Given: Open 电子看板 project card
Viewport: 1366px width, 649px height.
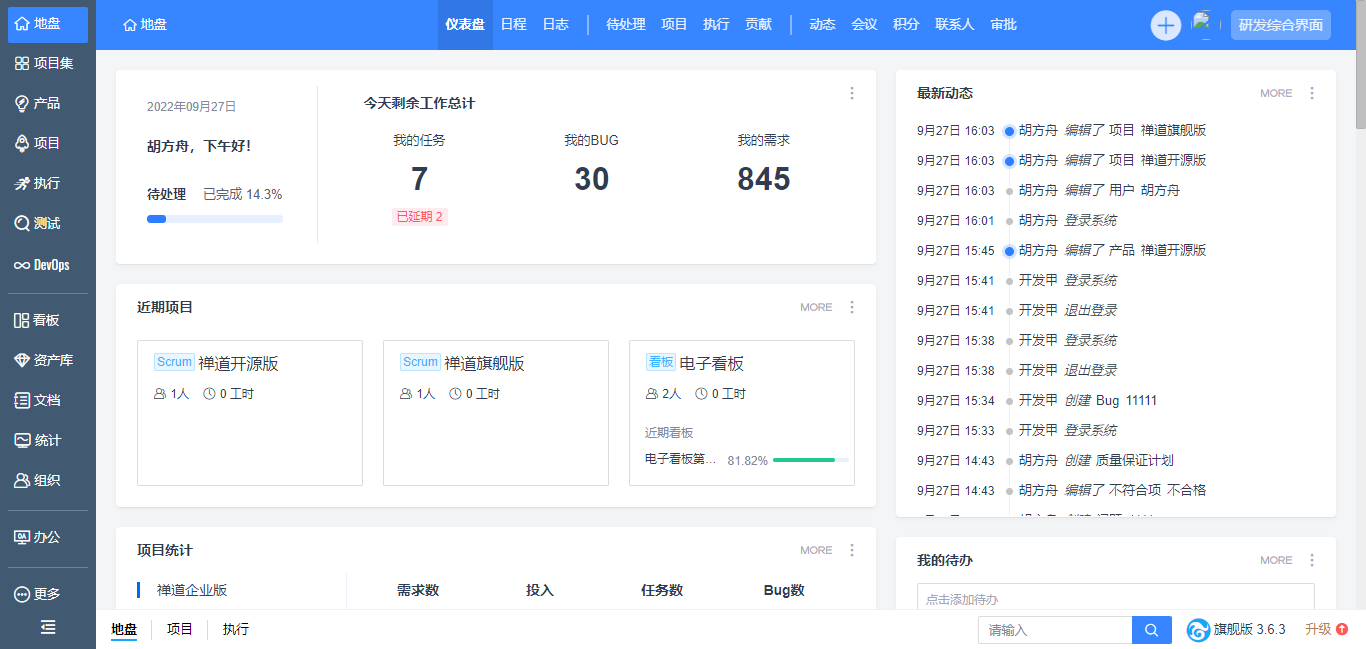Looking at the screenshot, I should [742, 413].
